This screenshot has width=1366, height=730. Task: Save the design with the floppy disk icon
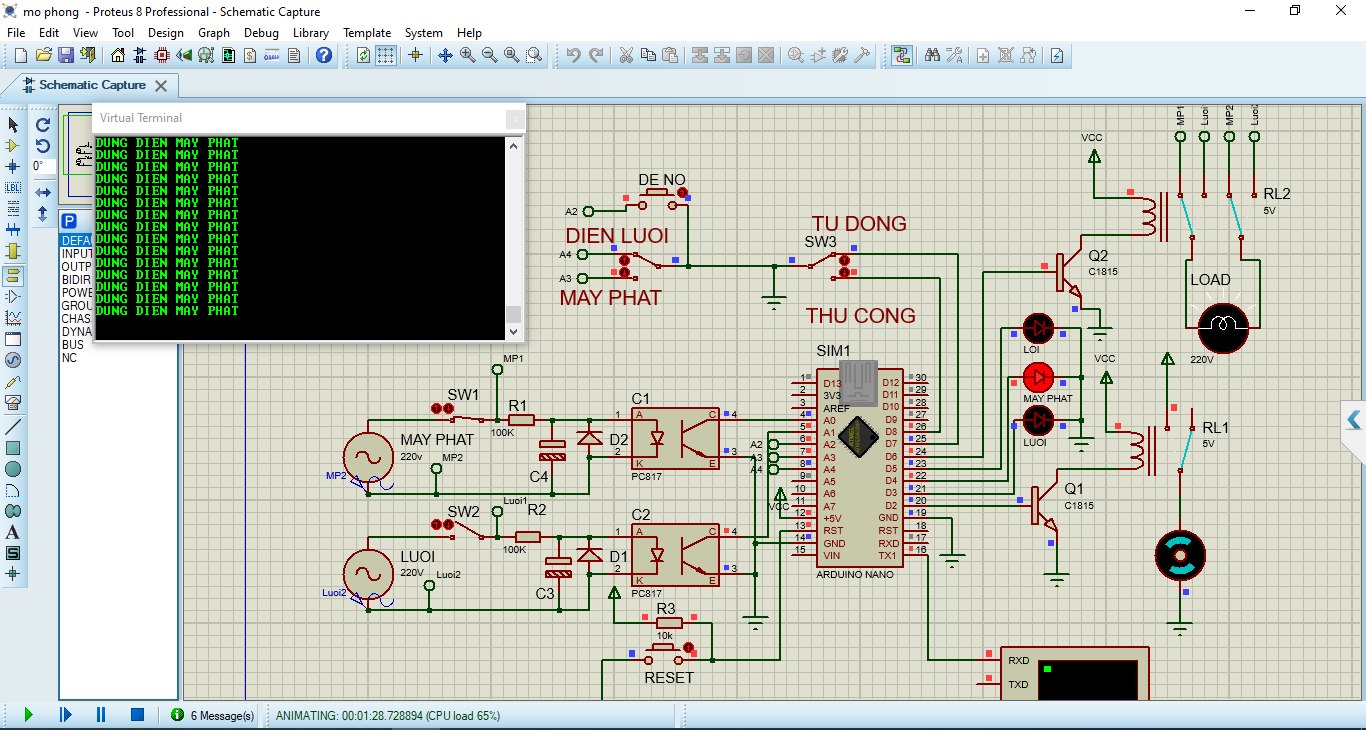pos(65,55)
